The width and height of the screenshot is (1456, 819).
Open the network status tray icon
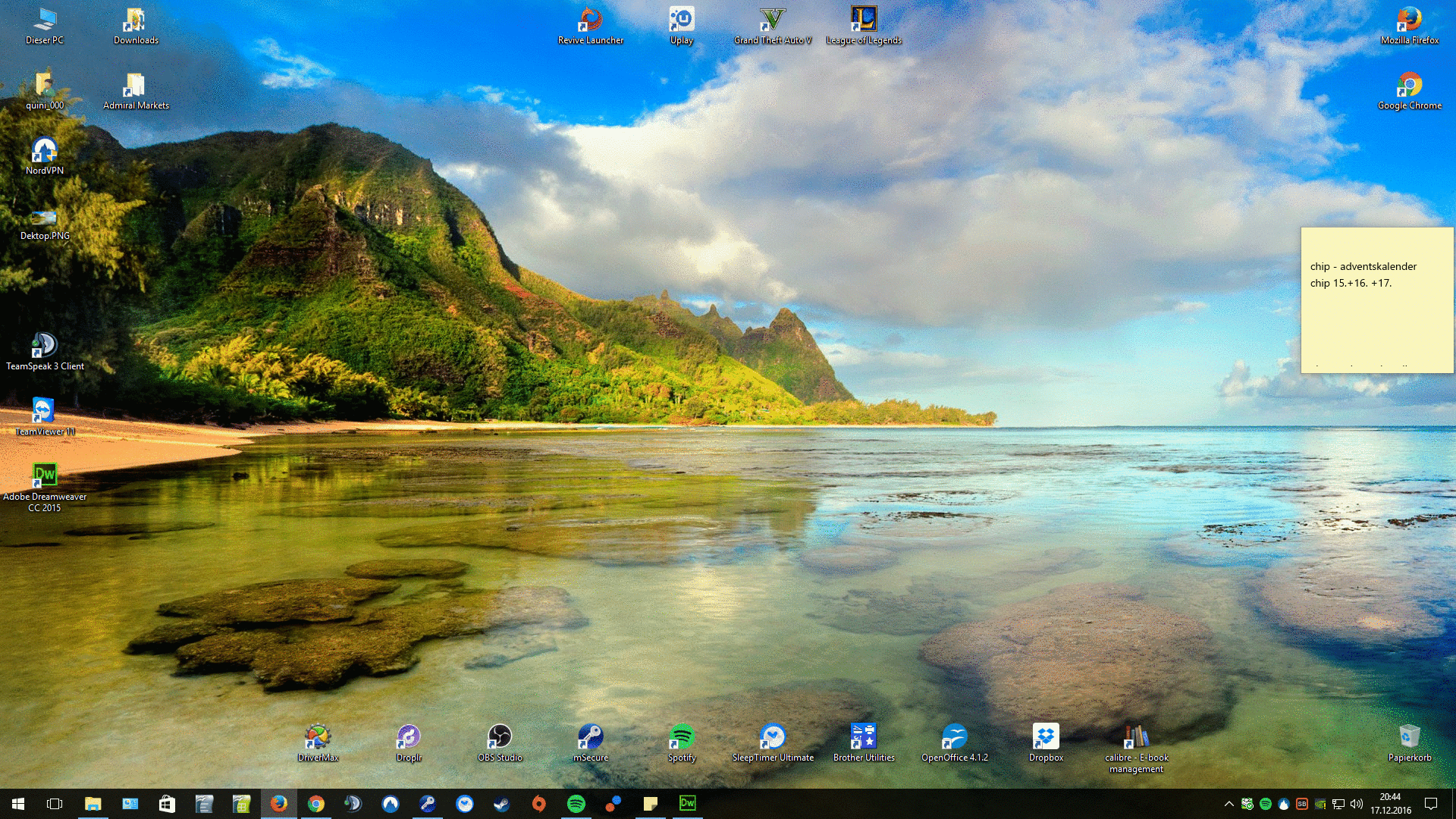pos(1338,804)
